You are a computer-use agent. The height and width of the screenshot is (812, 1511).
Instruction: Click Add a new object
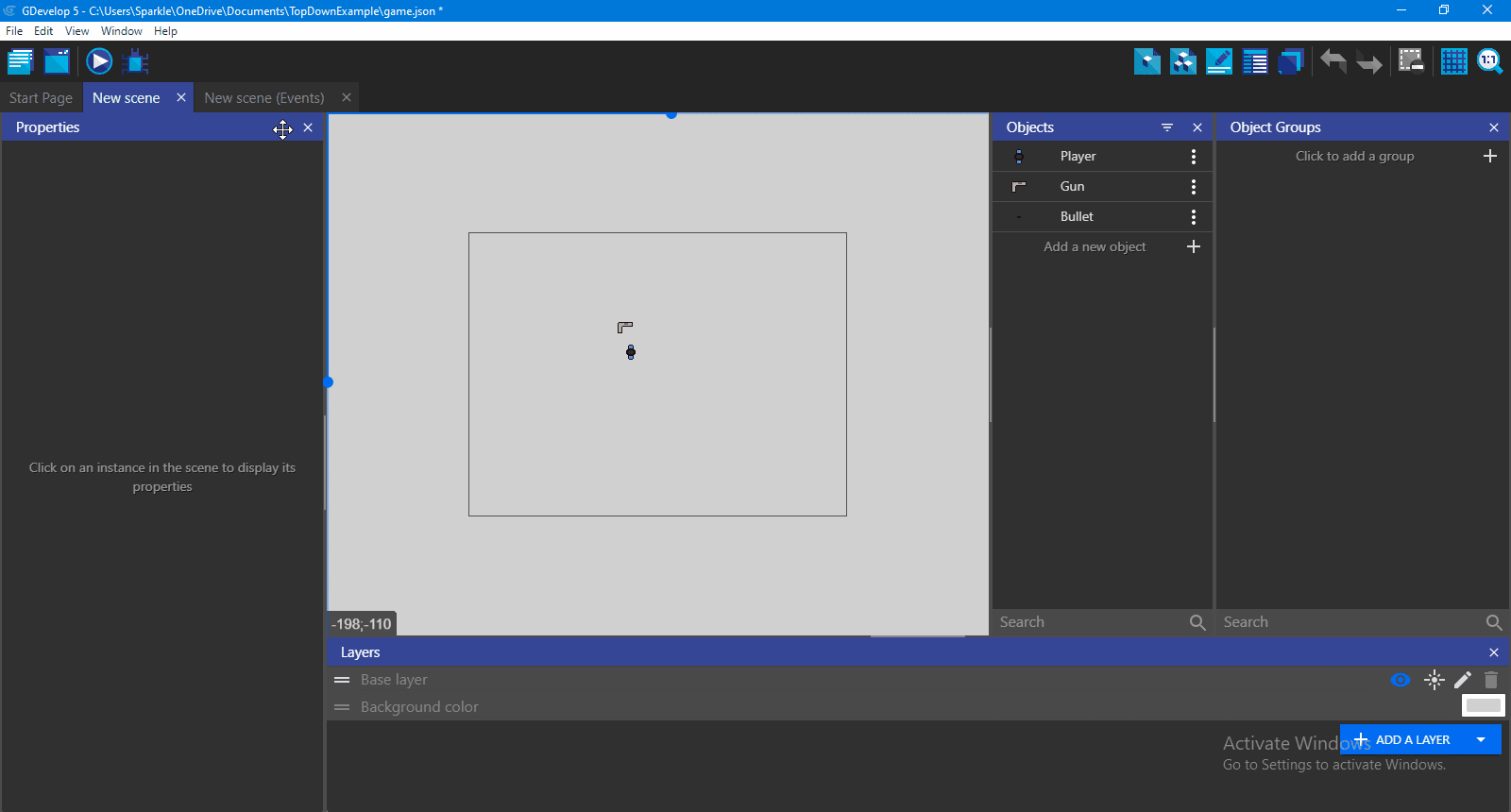tap(1095, 246)
